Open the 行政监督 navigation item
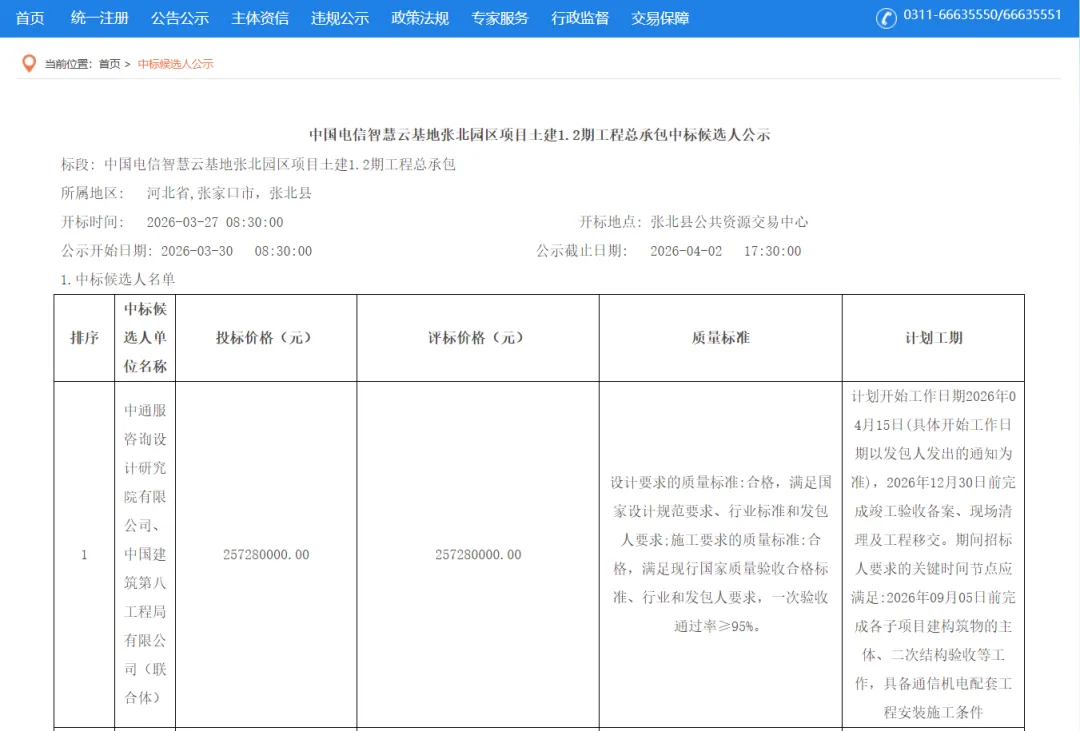The height and width of the screenshot is (731, 1080). tap(580, 18)
